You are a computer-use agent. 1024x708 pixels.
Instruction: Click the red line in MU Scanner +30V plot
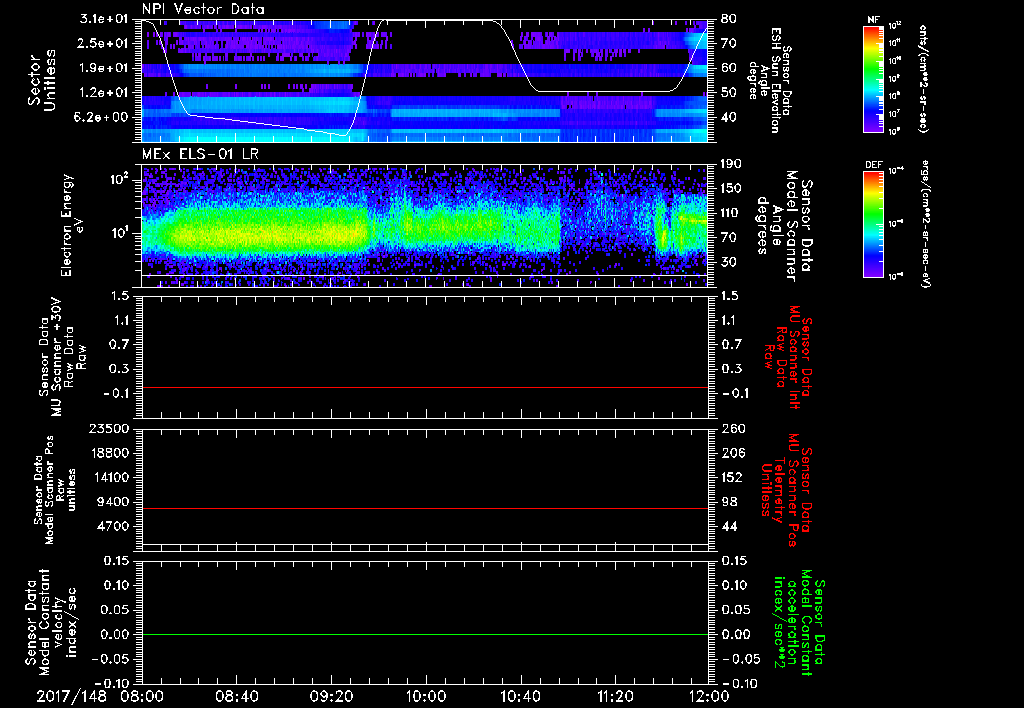tap(424, 387)
